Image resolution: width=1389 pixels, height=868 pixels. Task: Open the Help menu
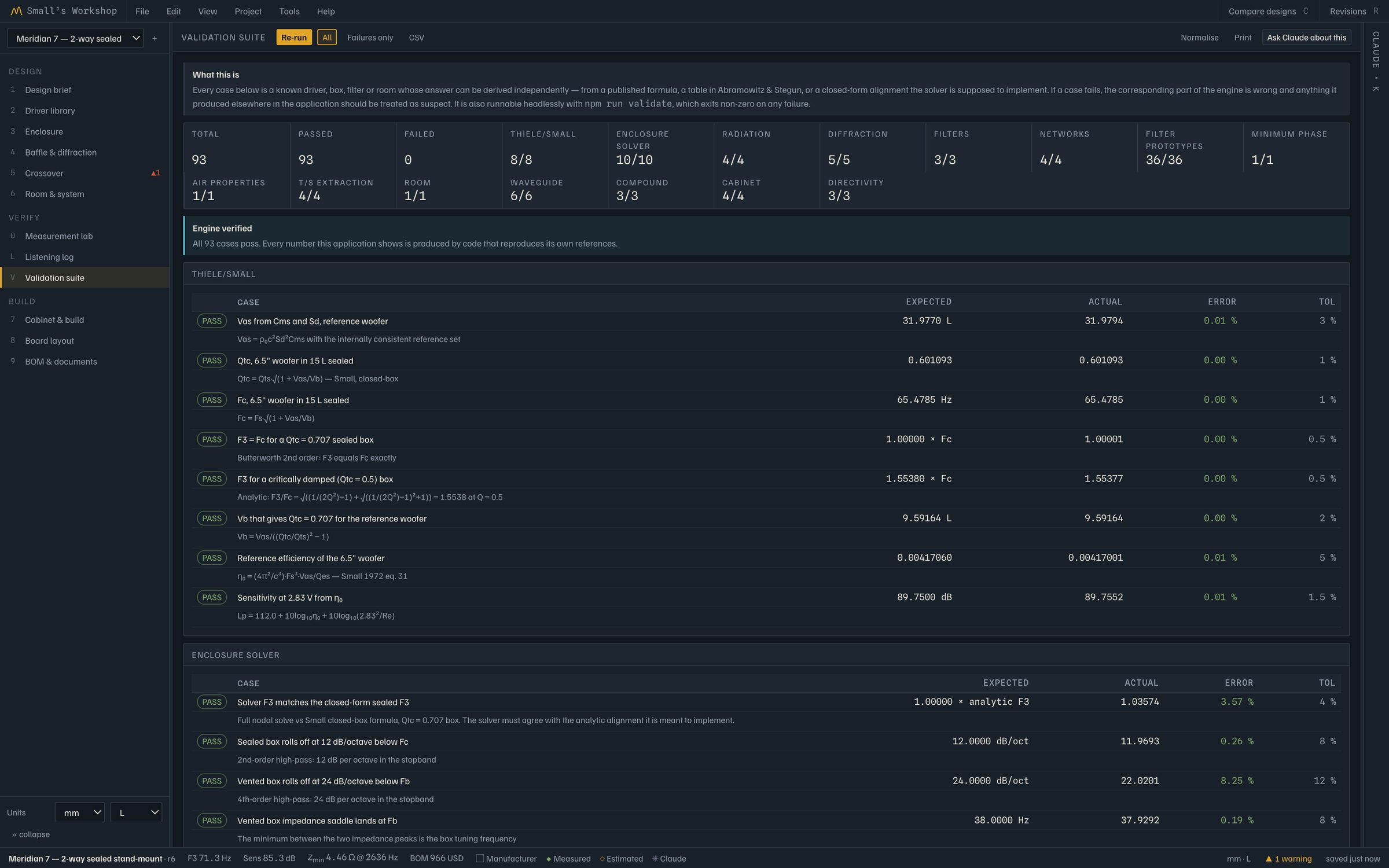tap(326, 11)
